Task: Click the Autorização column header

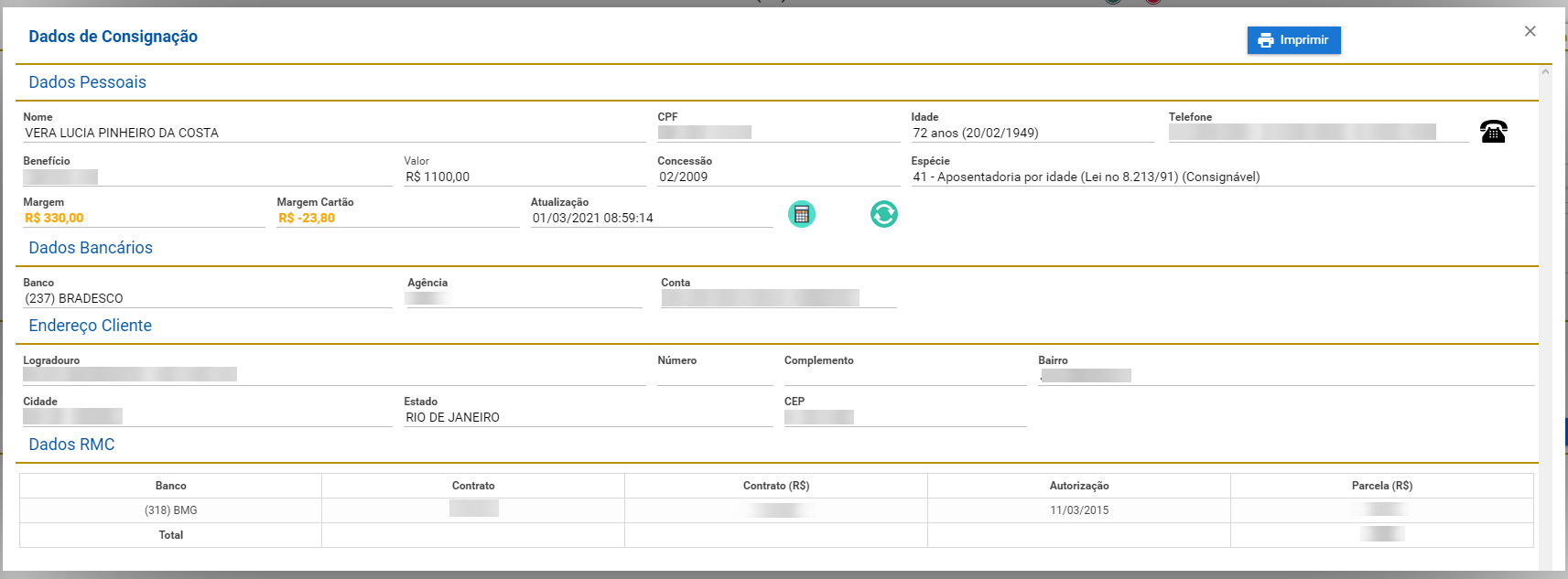Action: (x=1079, y=486)
